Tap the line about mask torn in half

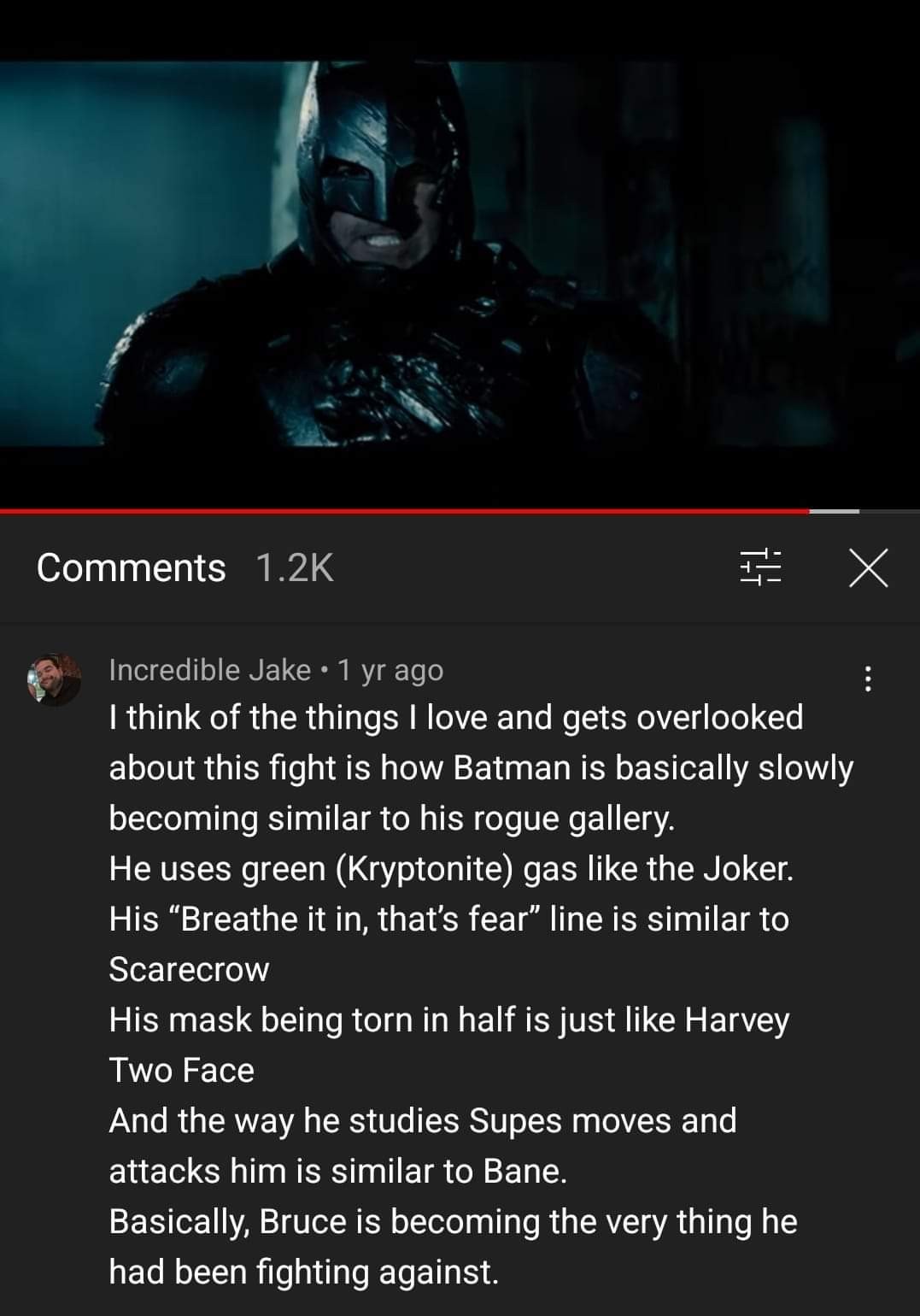(448, 1020)
